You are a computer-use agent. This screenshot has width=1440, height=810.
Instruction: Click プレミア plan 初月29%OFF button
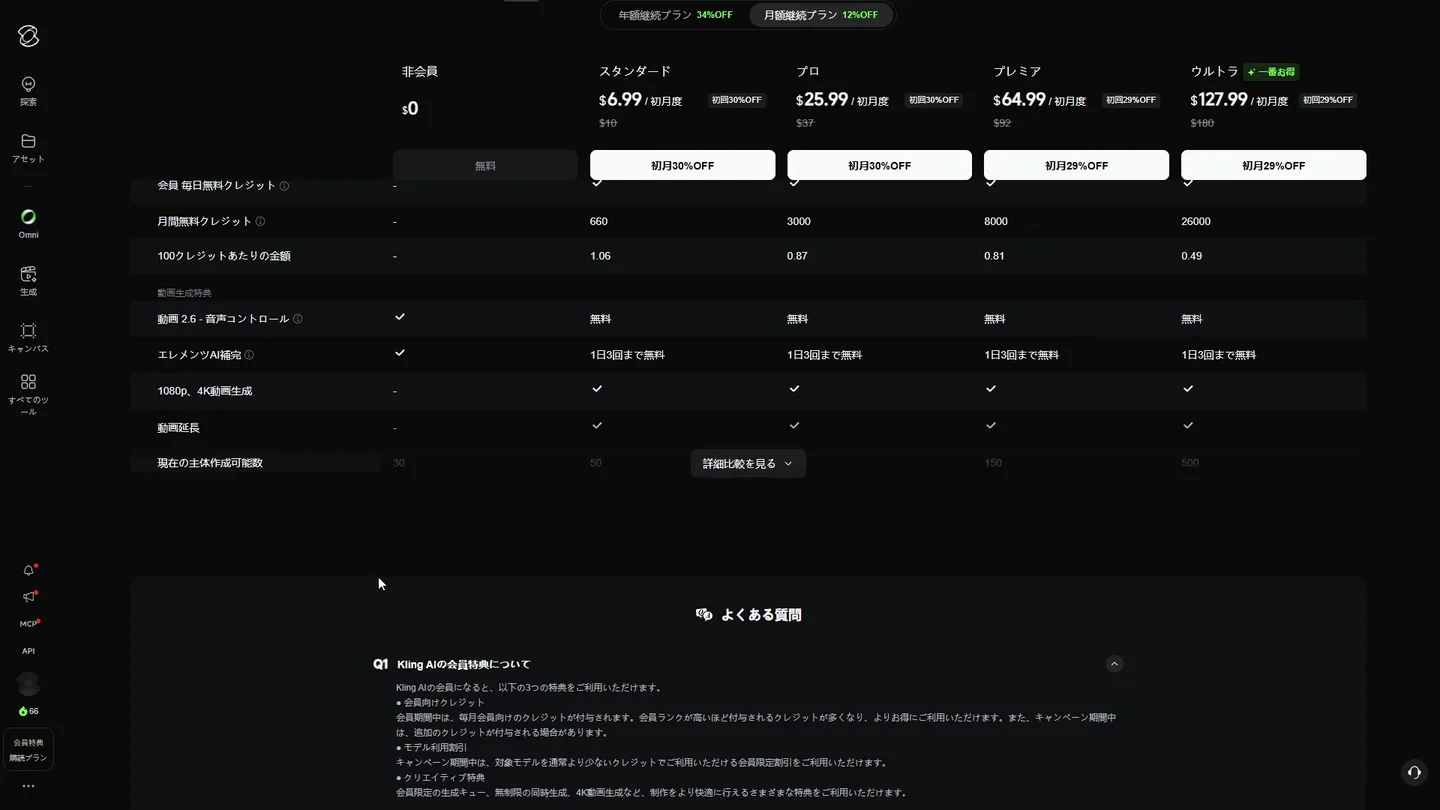pos(1076,165)
